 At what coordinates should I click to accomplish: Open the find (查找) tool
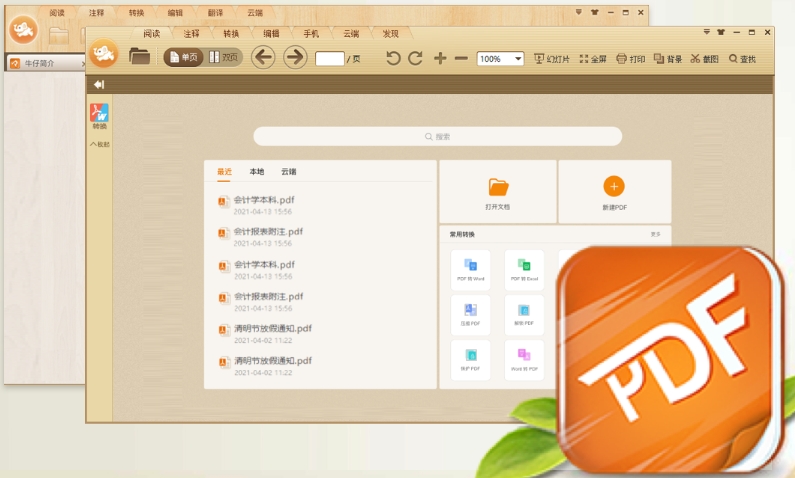coord(742,59)
